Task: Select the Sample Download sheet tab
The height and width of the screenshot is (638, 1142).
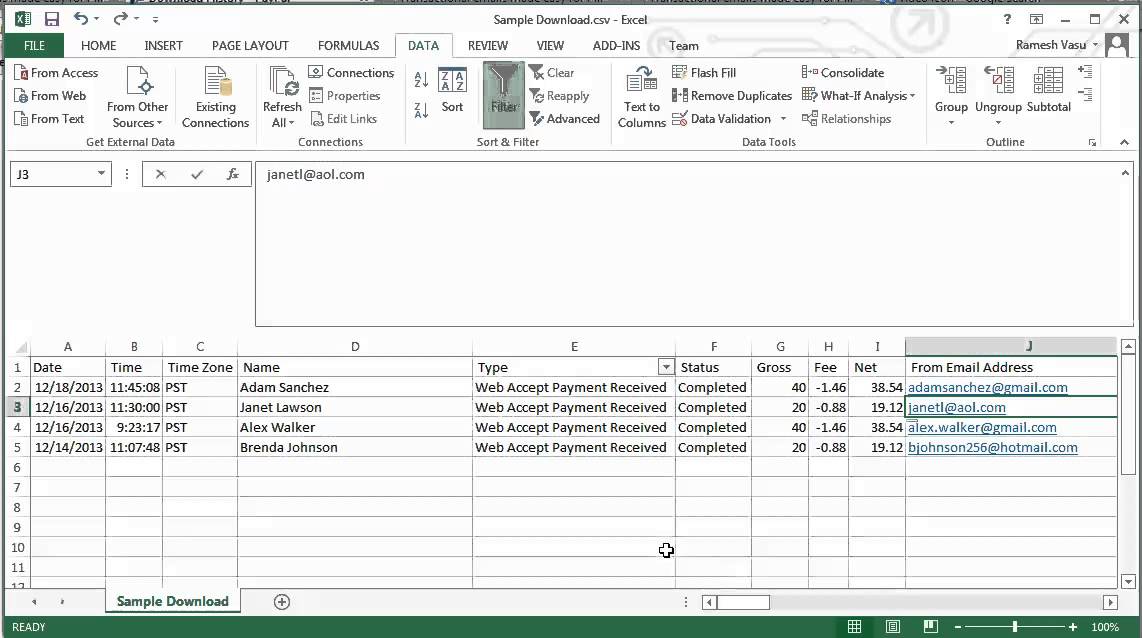Action: pyautogui.click(x=173, y=601)
